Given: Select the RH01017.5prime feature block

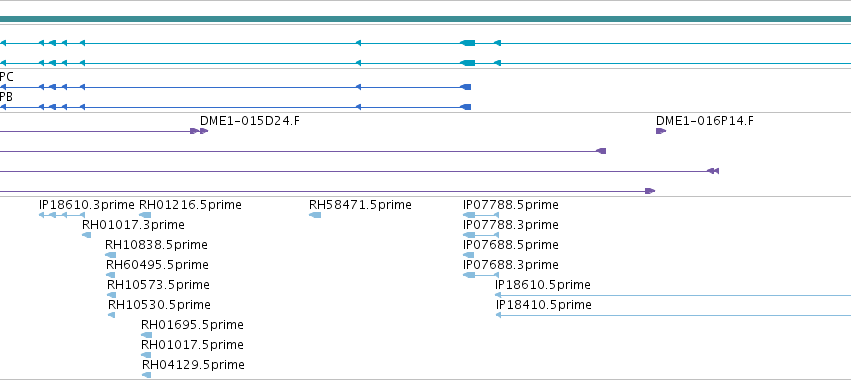Looking at the screenshot, I should tap(146, 355).
